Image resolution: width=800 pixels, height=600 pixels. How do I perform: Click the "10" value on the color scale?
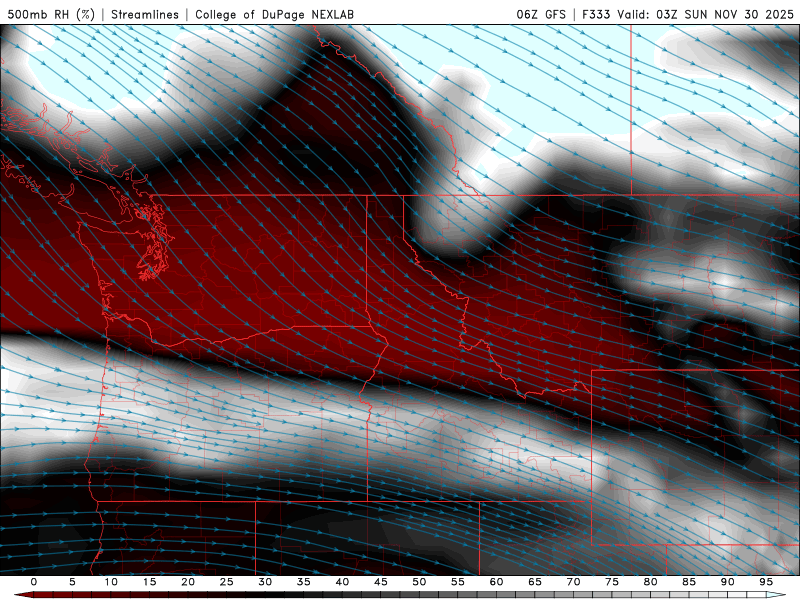pyautogui.click(x=111, y=582)
